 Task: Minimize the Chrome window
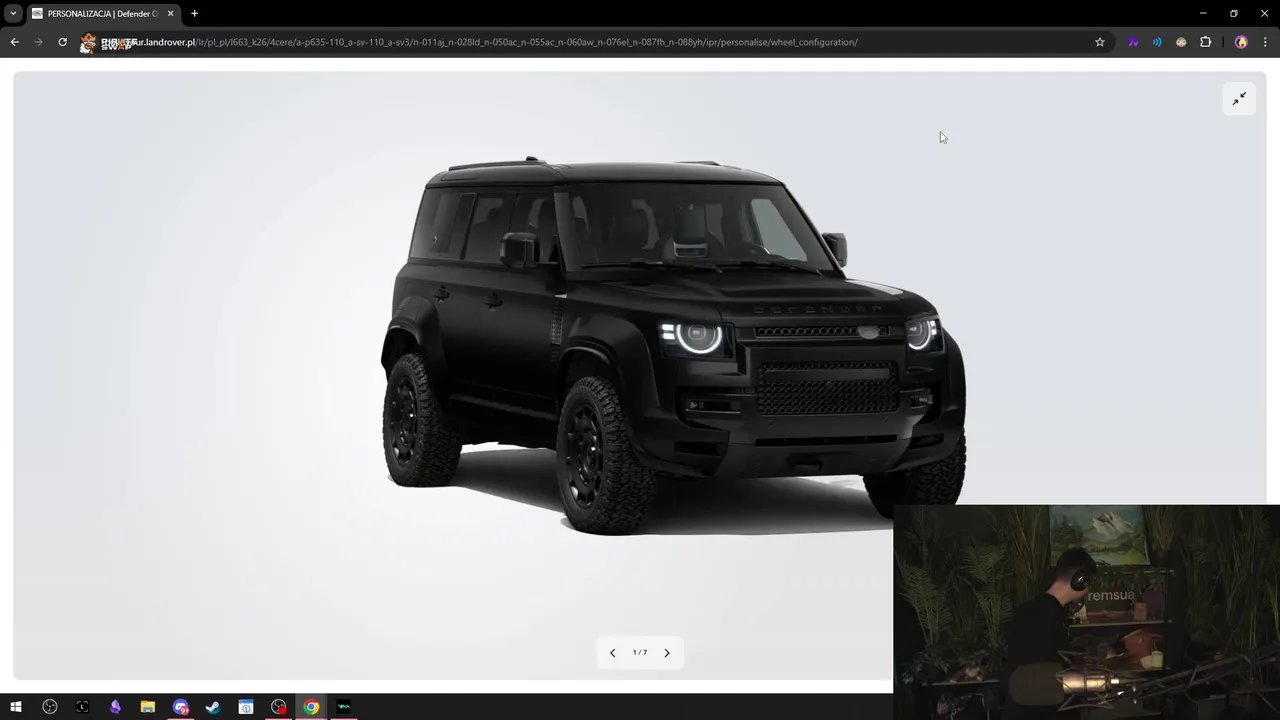(x=1203, y=13)
